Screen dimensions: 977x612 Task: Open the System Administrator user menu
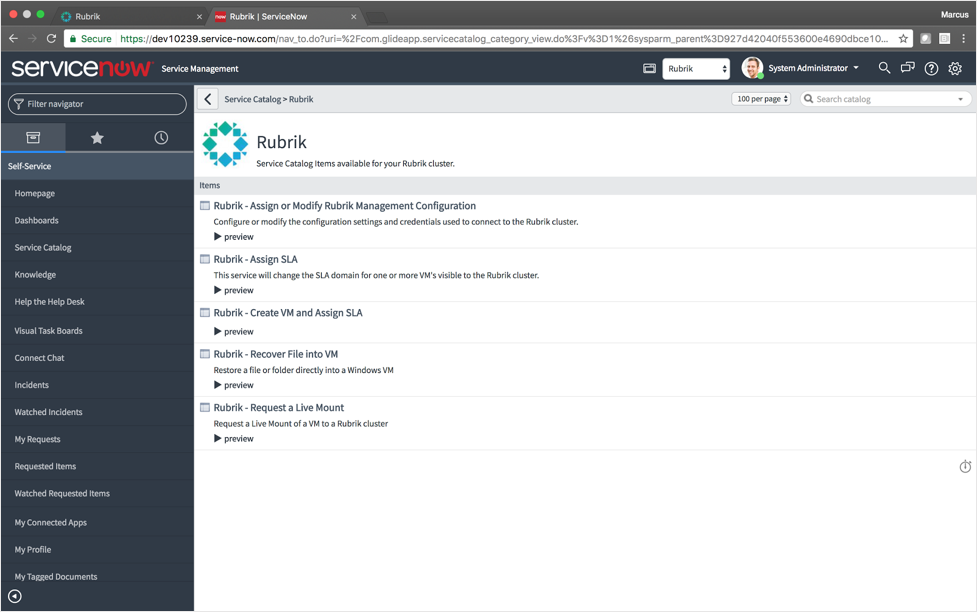click(813, 68)
